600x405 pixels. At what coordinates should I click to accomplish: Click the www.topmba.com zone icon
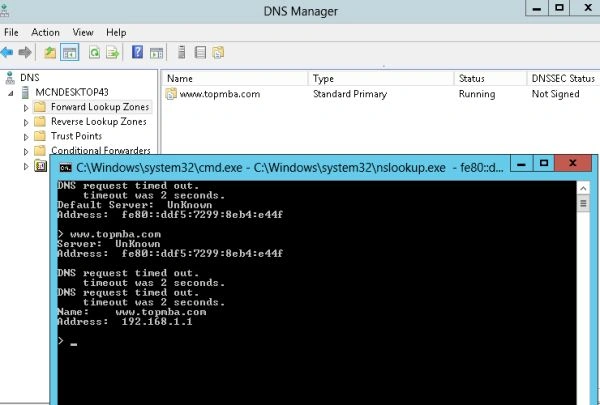point(171,94)
